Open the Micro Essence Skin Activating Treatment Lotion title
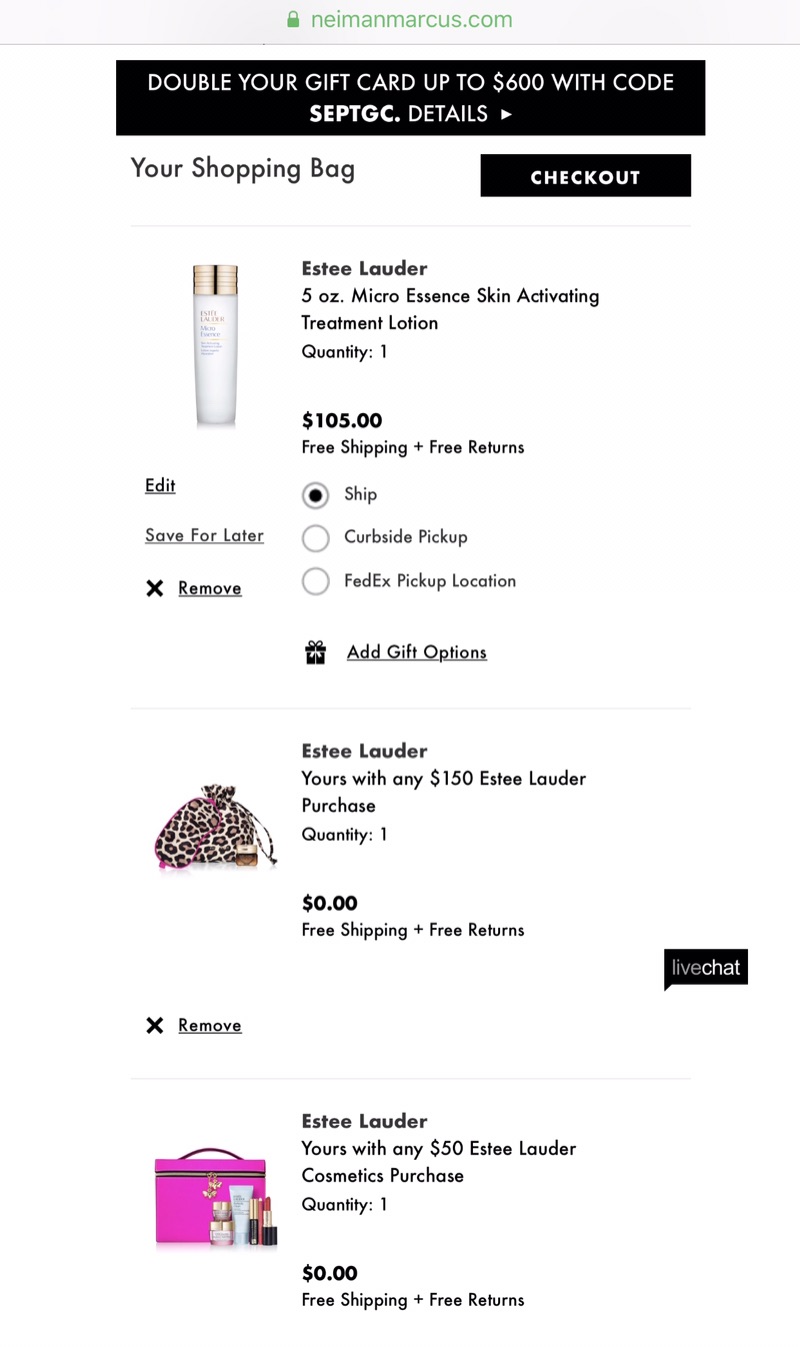 click(x=450, y=309)
